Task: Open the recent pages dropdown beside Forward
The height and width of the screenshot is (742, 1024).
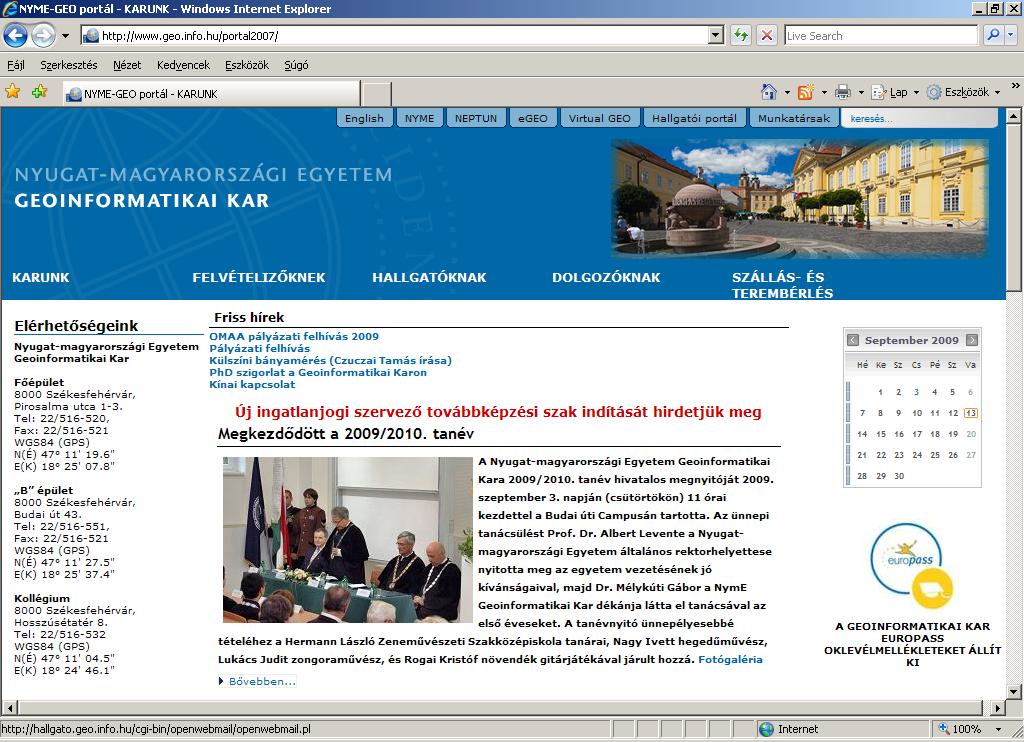Action: (65, 36)
